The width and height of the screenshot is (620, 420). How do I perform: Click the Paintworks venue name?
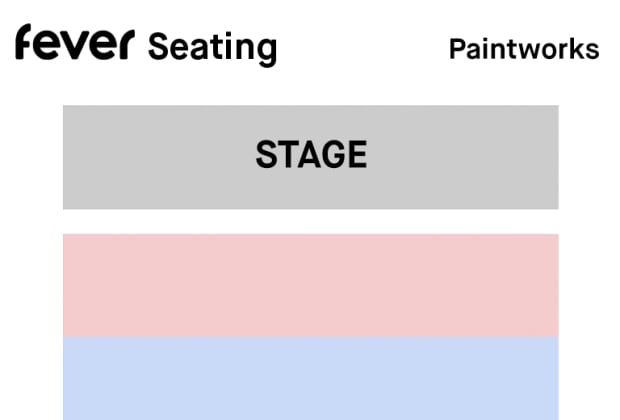tap(524, 50)
